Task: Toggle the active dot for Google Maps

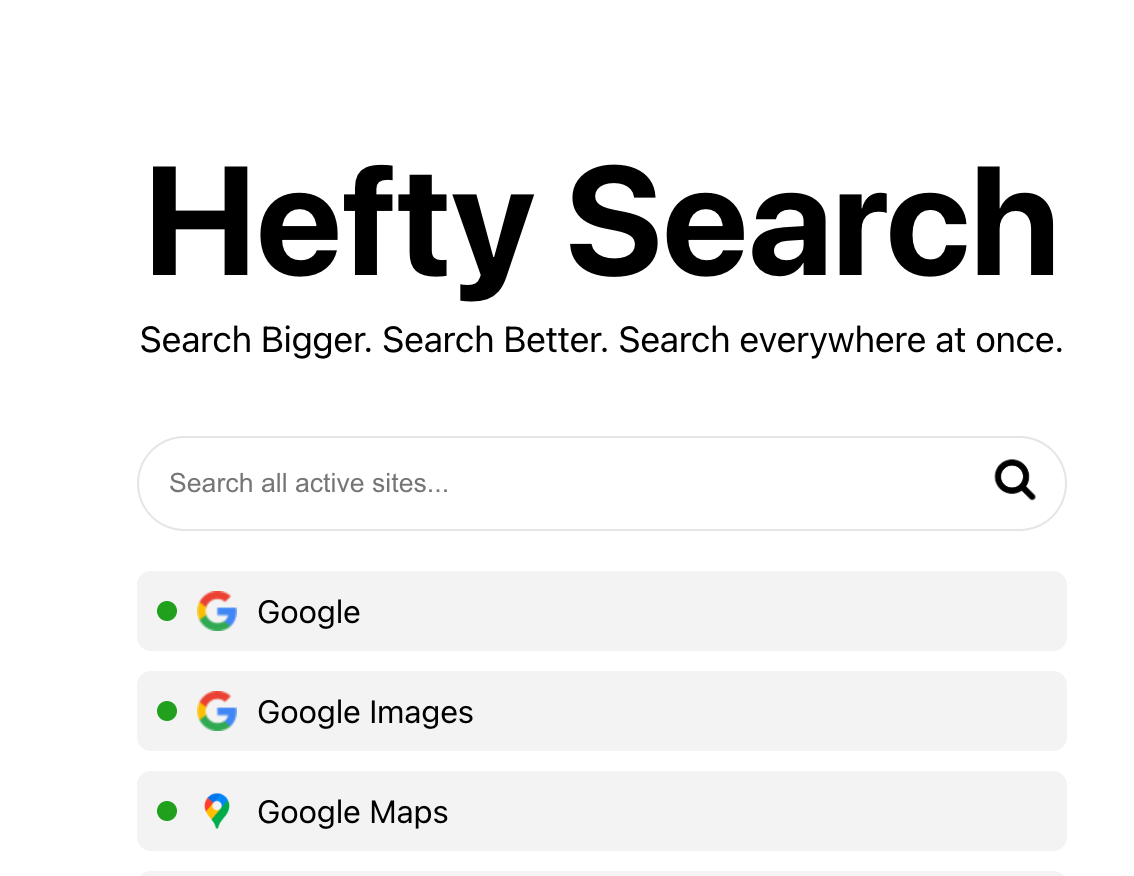Action: pos(167,811)
